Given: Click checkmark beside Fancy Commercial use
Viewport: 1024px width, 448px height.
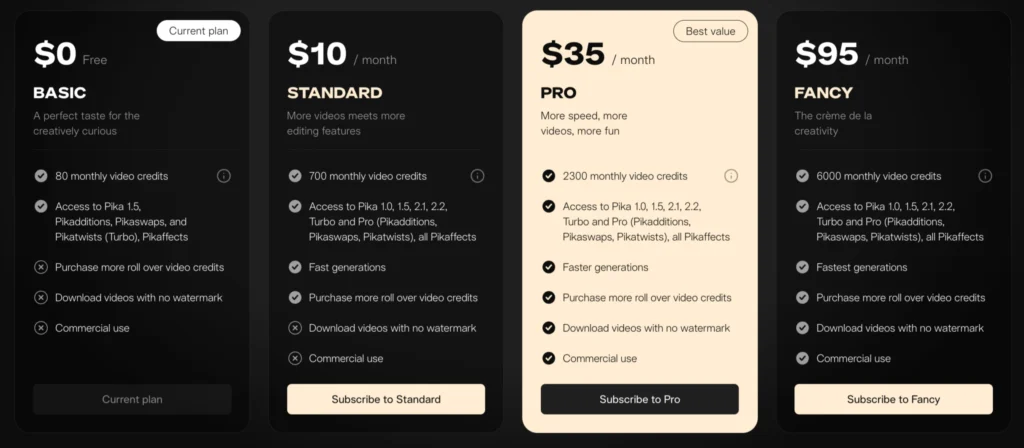Looking at the screenshot, I should coord(803,358).
